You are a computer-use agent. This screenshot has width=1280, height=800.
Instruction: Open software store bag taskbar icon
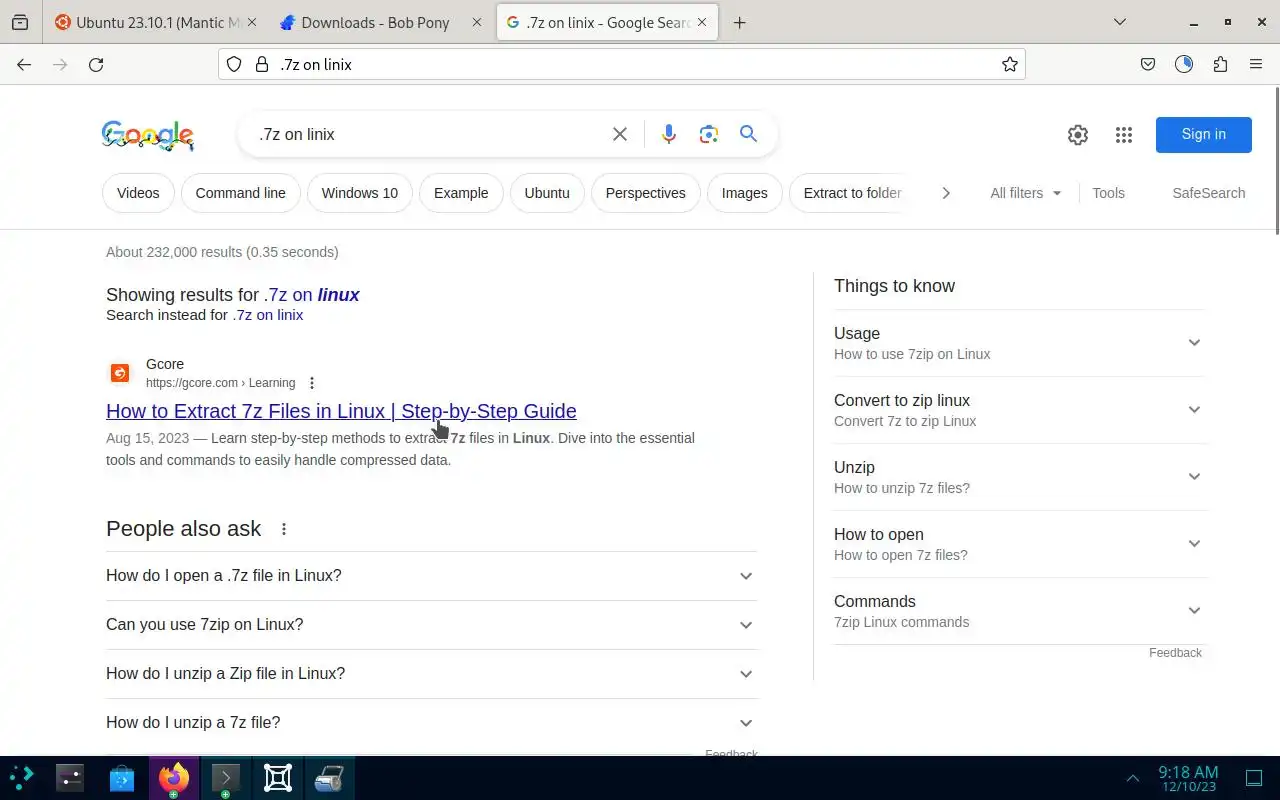tap(122, 777)
